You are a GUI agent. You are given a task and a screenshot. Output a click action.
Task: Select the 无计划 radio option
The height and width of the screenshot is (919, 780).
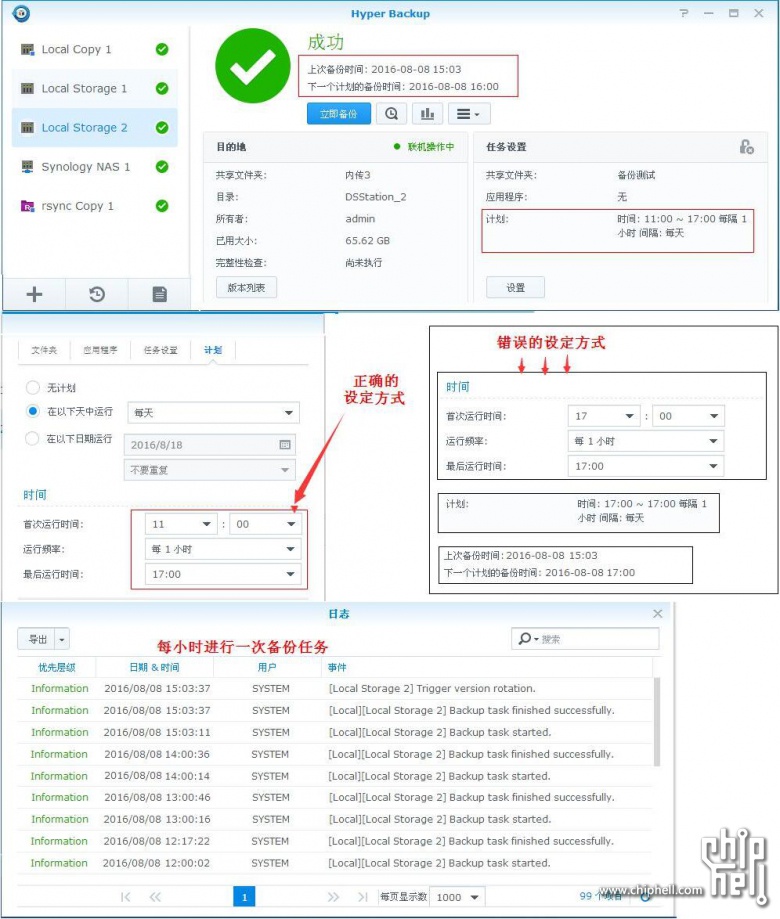click(33, 387)
